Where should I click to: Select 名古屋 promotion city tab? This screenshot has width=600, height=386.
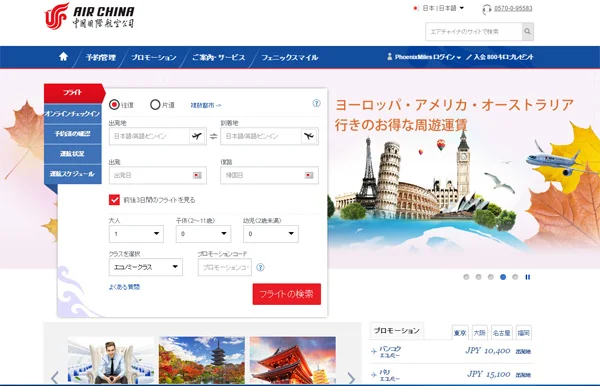click(502, 333)
